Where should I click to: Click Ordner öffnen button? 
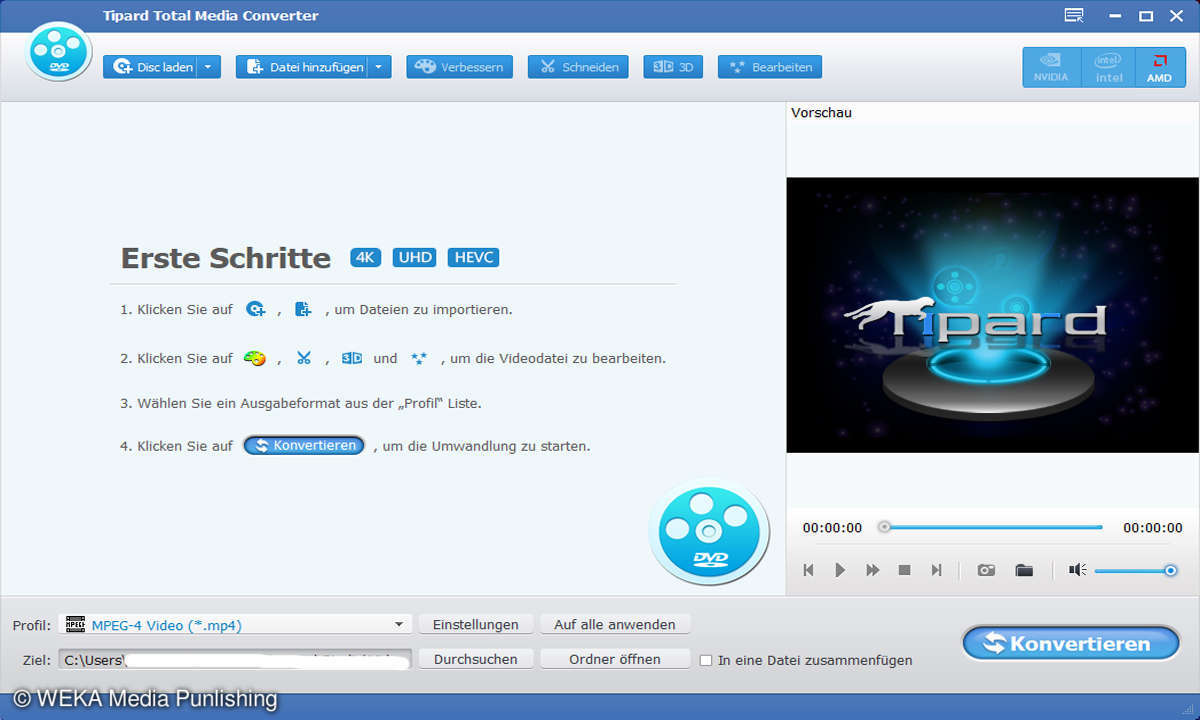tap(615, 659)
